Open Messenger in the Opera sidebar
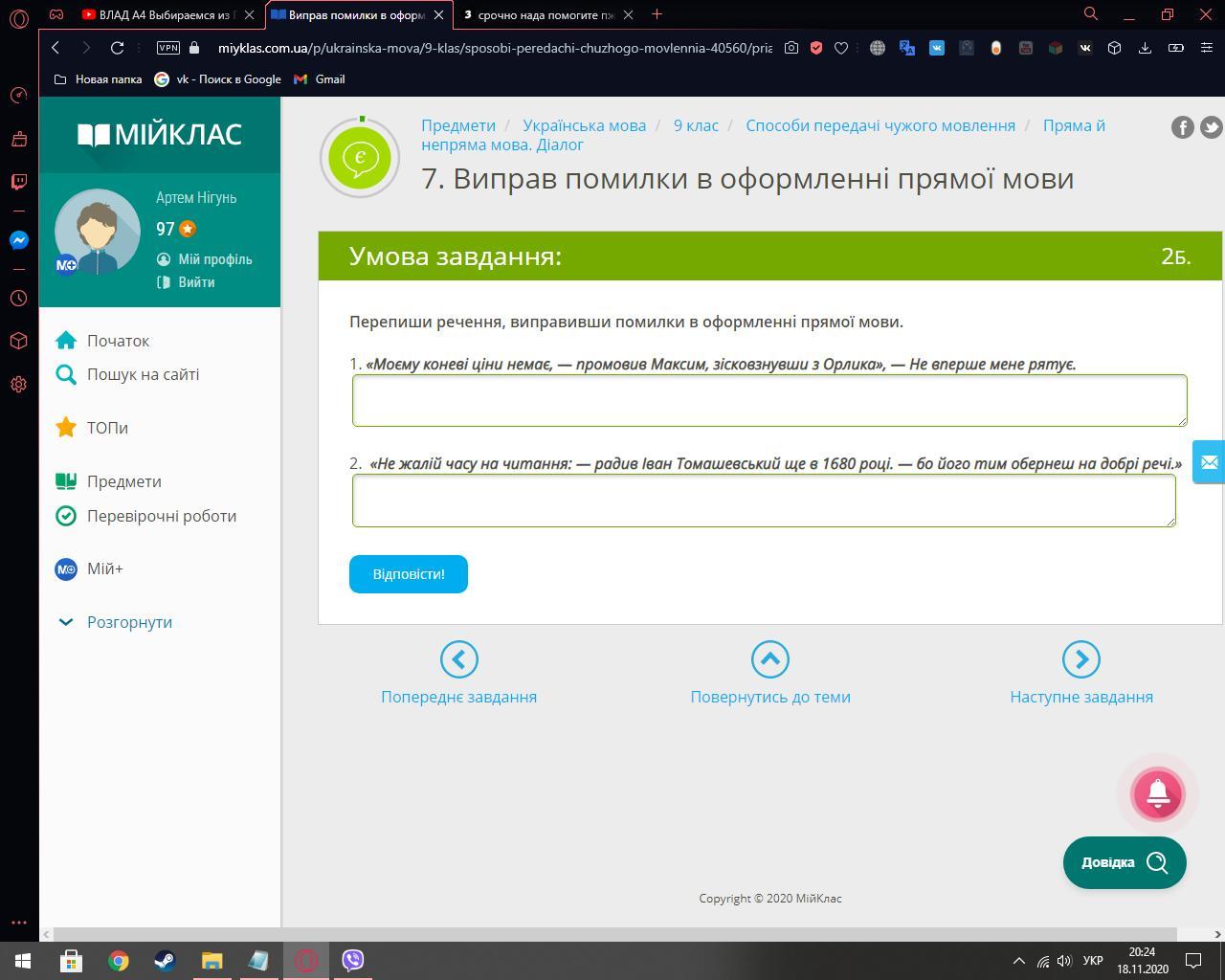The image size is (1225, 980). [18, 240]
